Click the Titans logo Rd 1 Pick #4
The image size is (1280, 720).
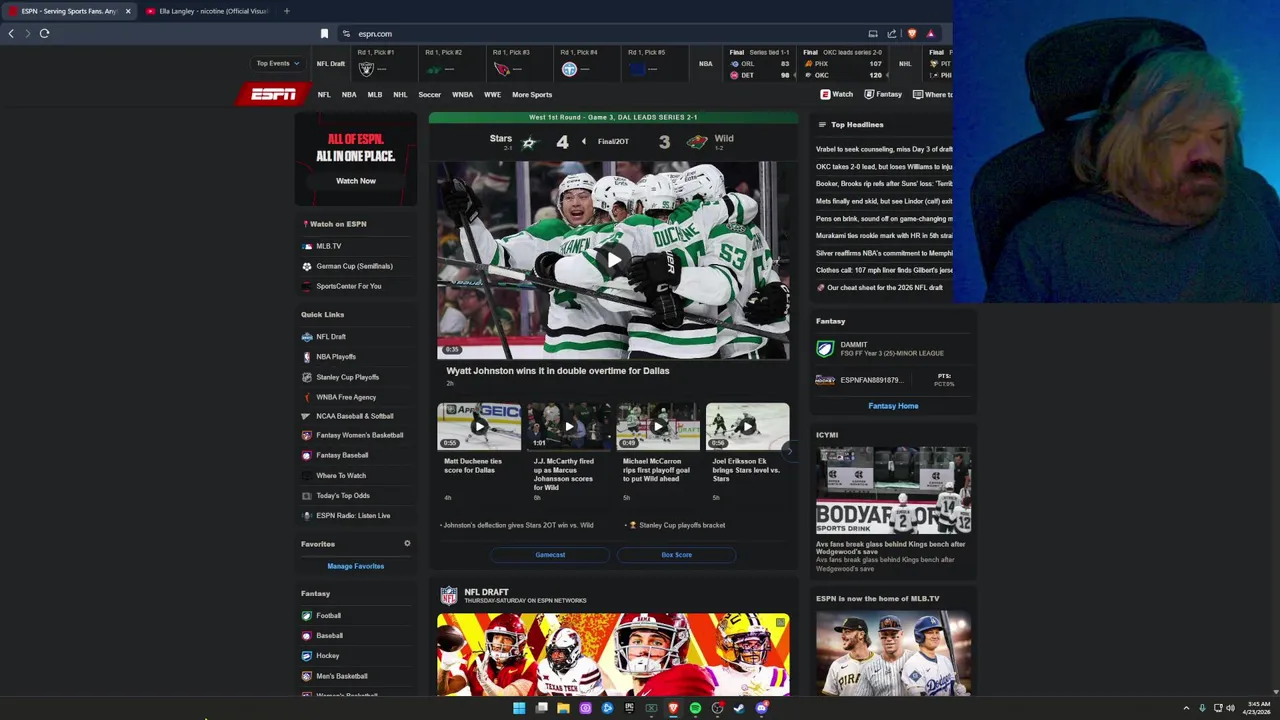point(569,69)
